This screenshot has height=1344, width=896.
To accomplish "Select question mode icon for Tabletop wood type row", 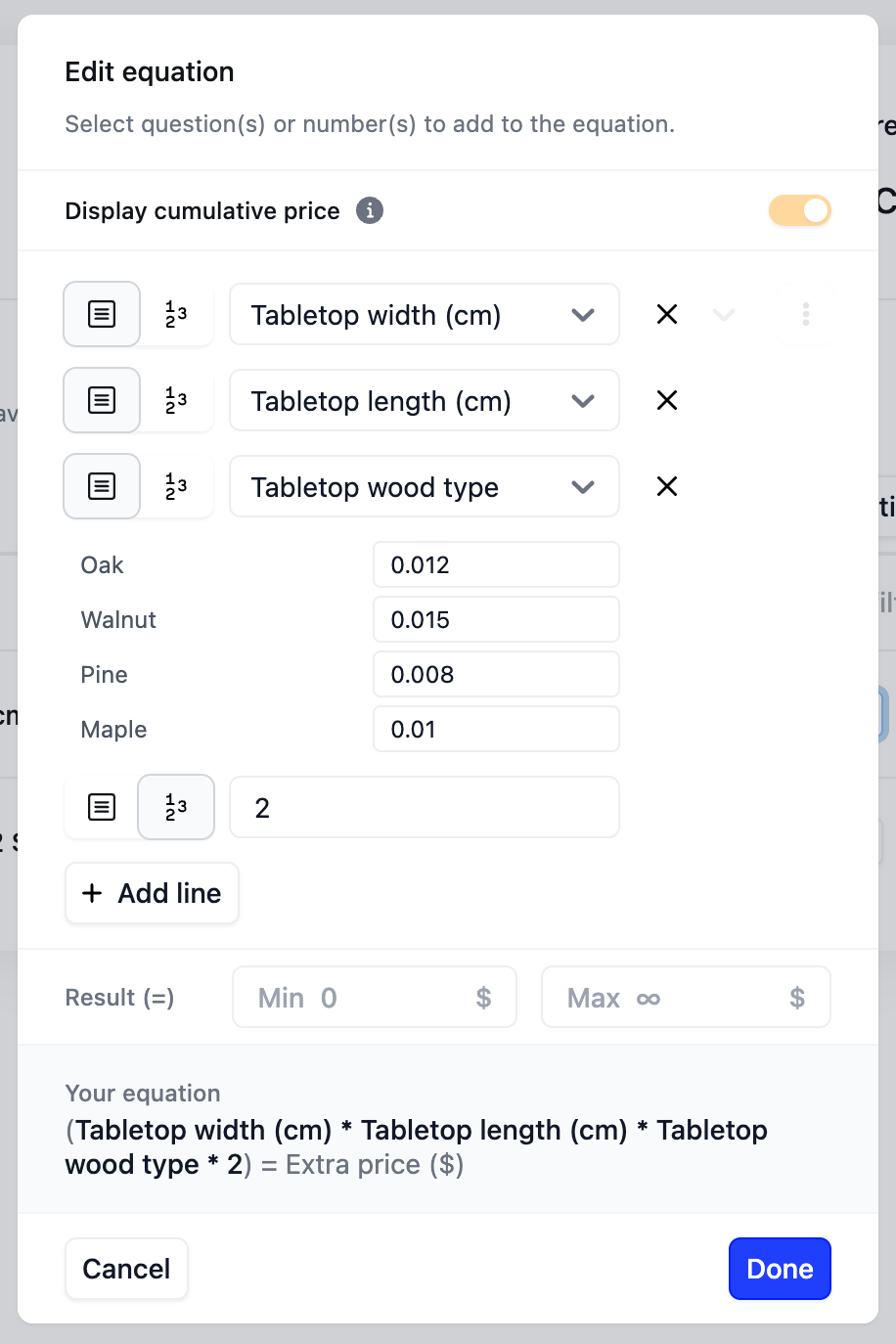I will pyautogui.click(x=102, y=486).
